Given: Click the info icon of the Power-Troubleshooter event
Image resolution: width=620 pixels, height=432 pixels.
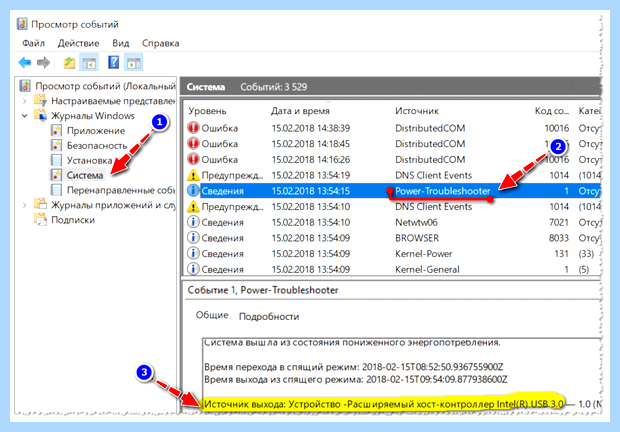Looking at the screenshot, I should pos(193,191).
